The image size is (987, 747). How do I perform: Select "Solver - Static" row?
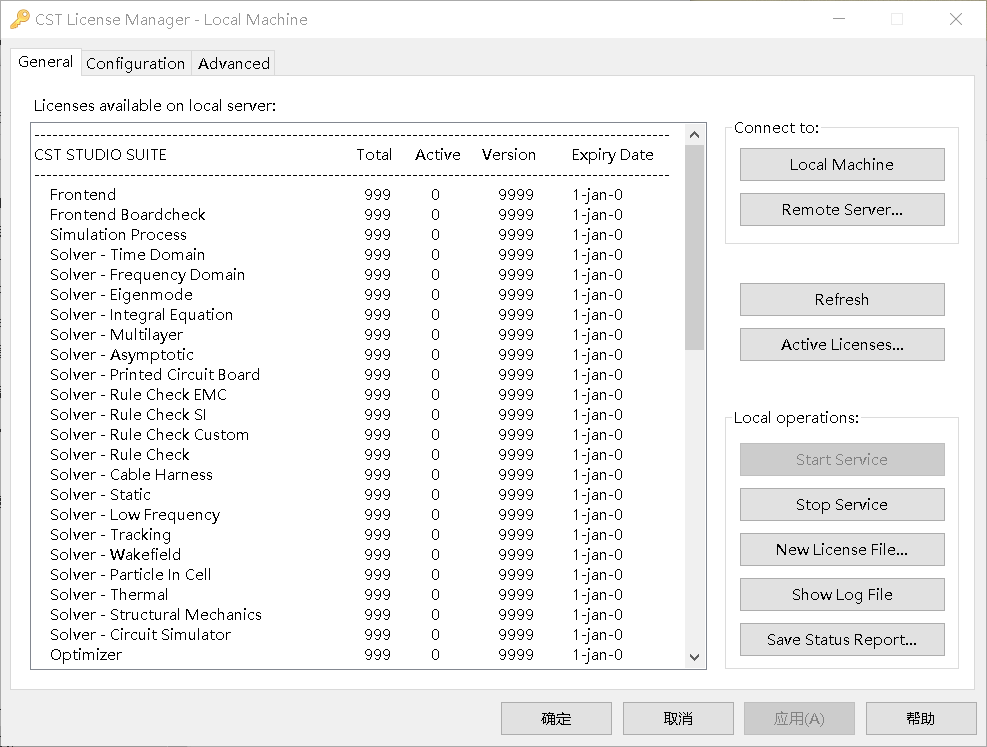(336, 495)
